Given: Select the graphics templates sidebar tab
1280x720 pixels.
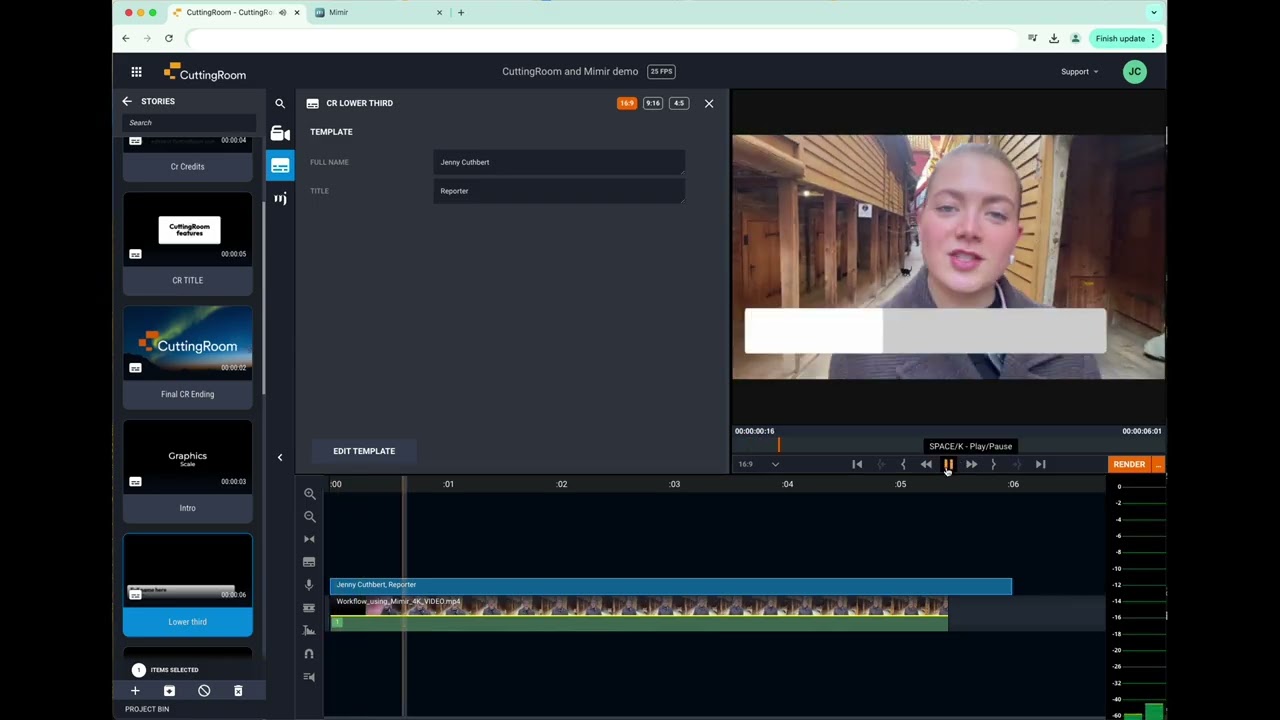Looking at the screenshot, I should [280, 165].
